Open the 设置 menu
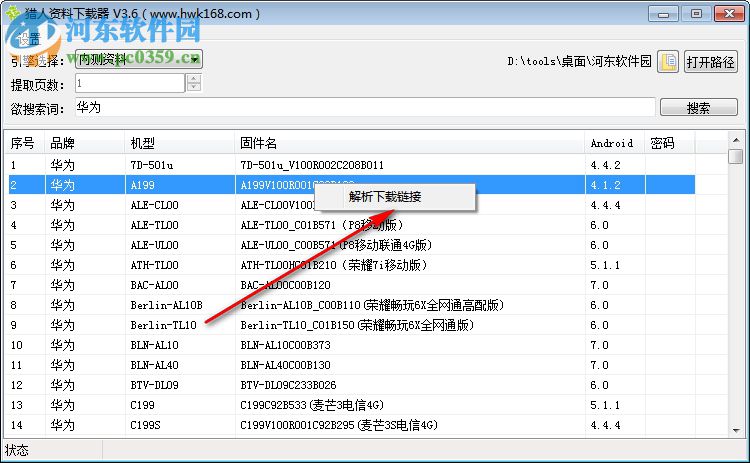 (29, 39)
